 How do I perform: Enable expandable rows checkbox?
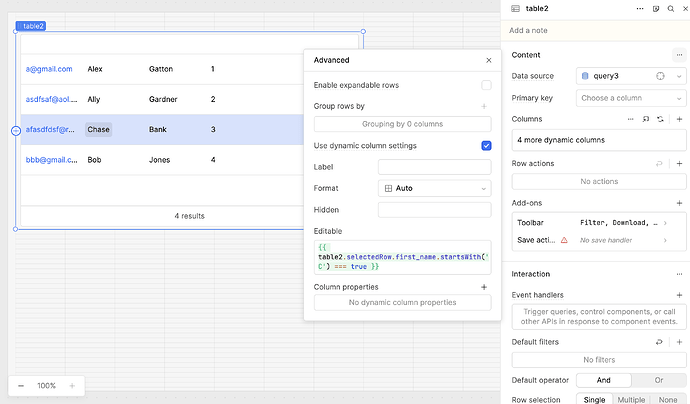486,85
